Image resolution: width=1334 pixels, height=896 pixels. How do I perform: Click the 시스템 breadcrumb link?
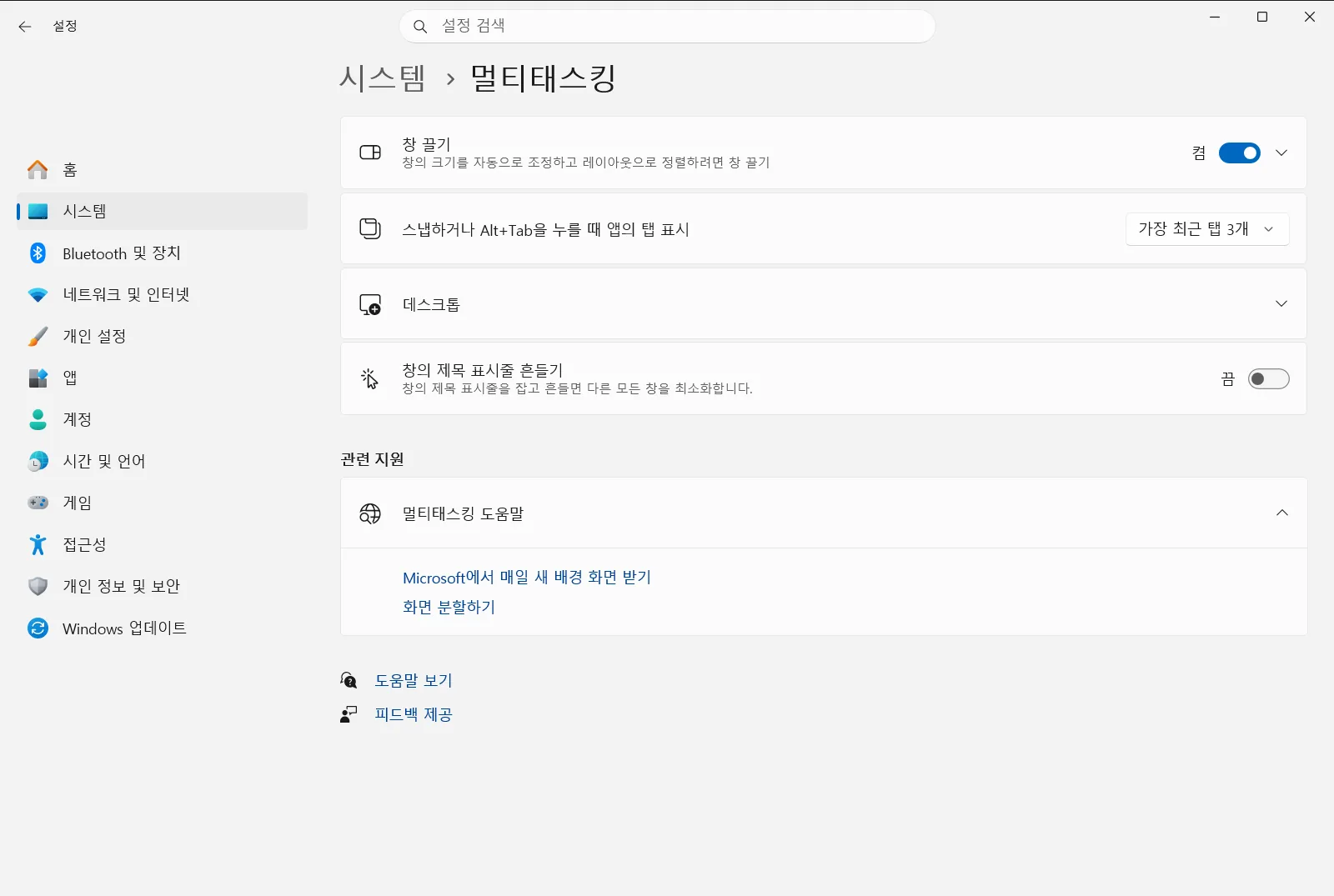383,79
